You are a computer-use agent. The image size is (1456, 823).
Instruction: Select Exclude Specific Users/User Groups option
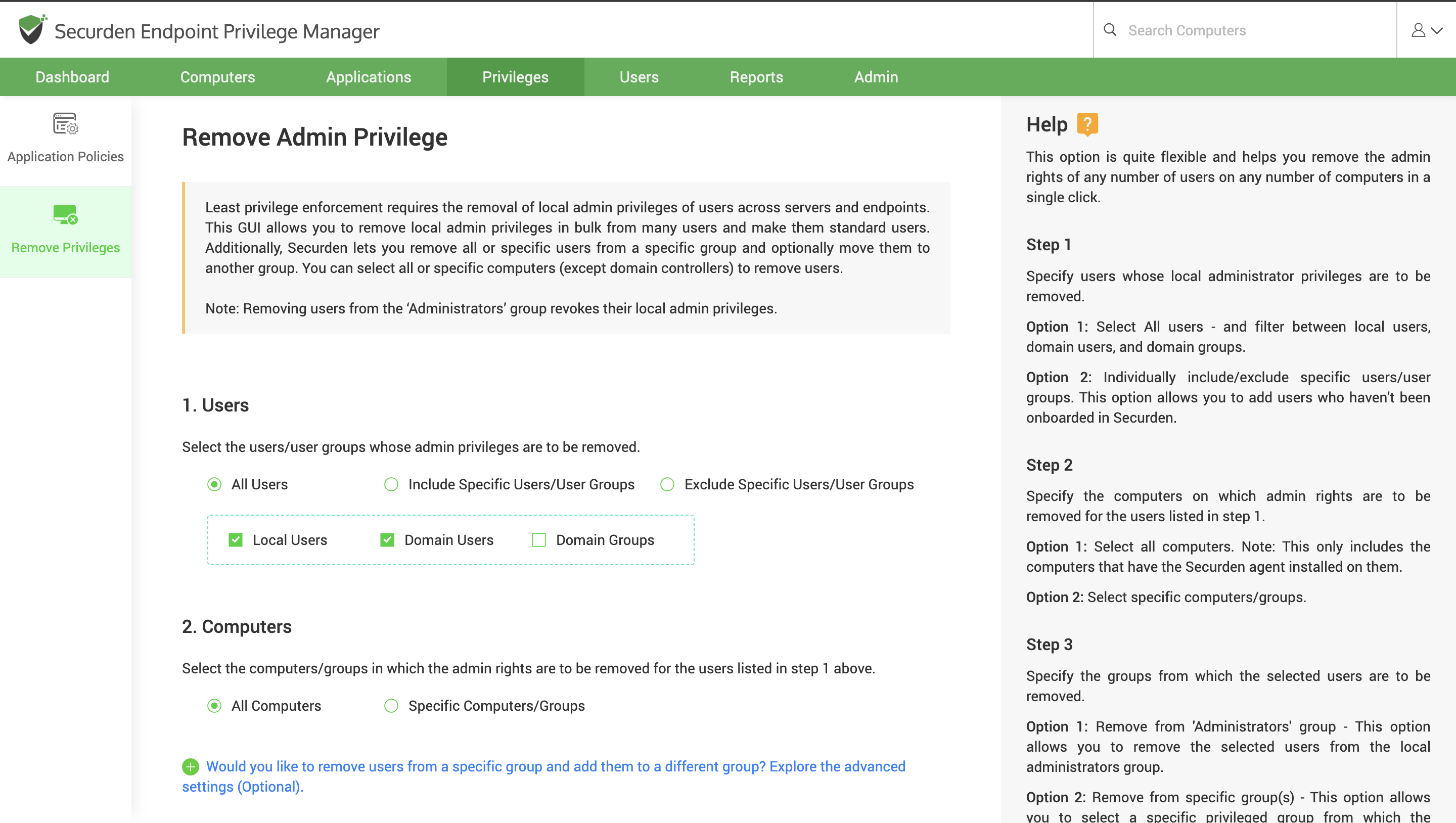coord(667,484)
